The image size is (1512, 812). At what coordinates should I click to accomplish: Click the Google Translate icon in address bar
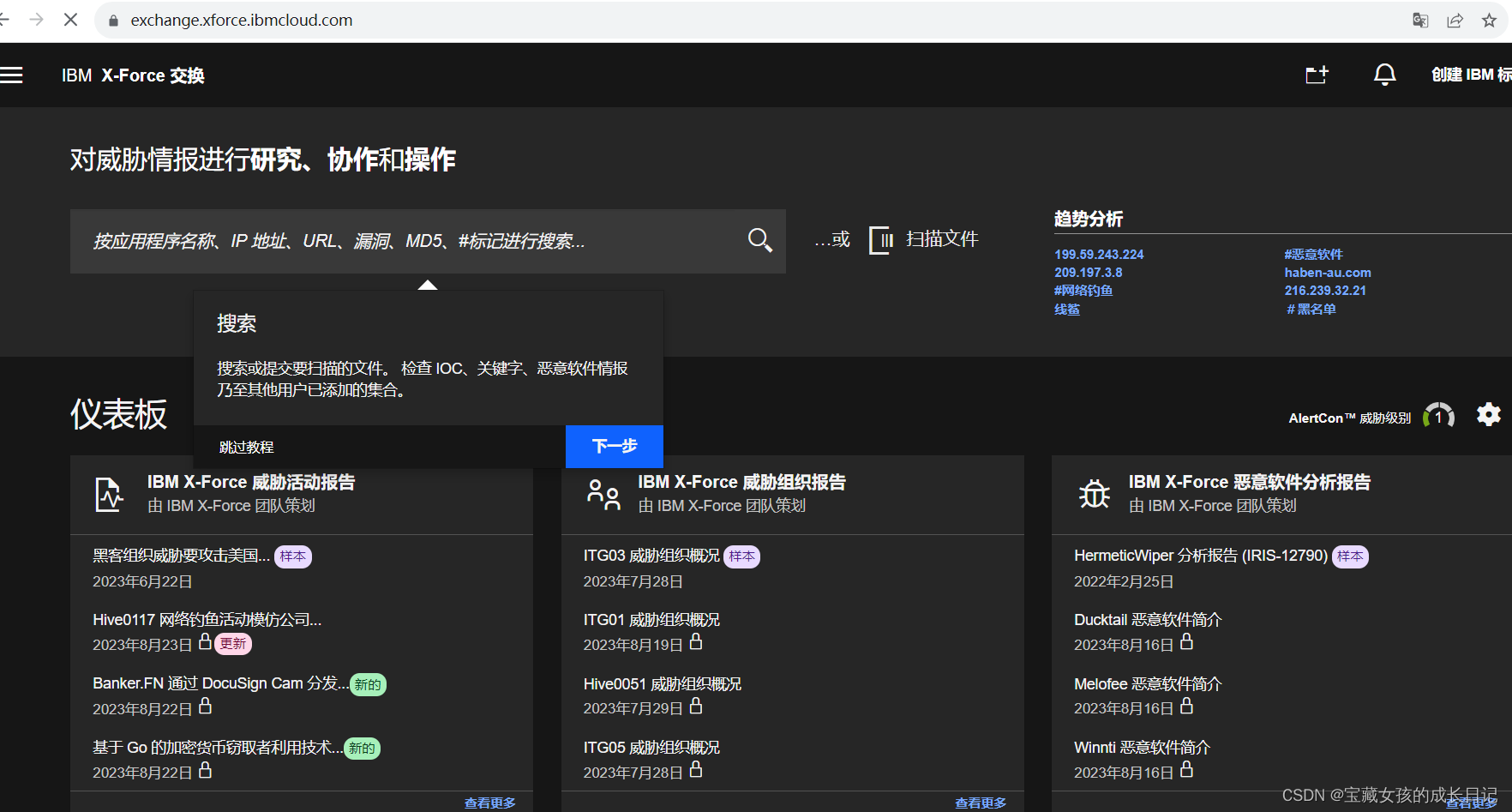point(1419,20)
